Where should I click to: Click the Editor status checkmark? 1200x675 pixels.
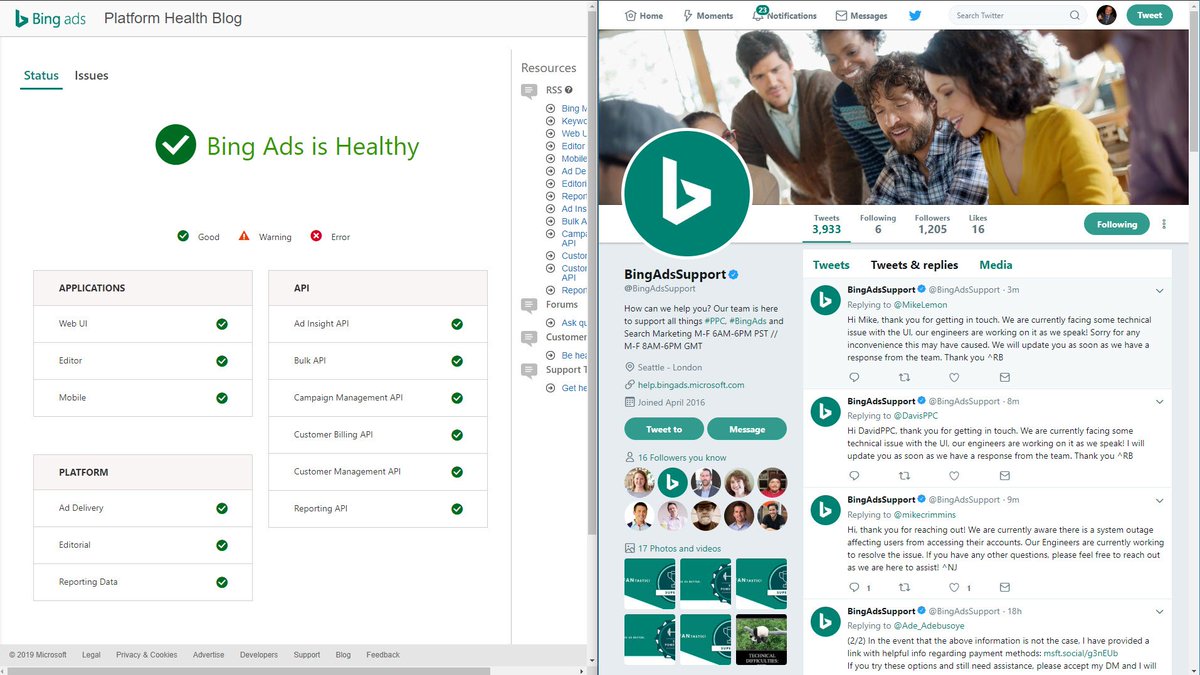pos(222,361)
